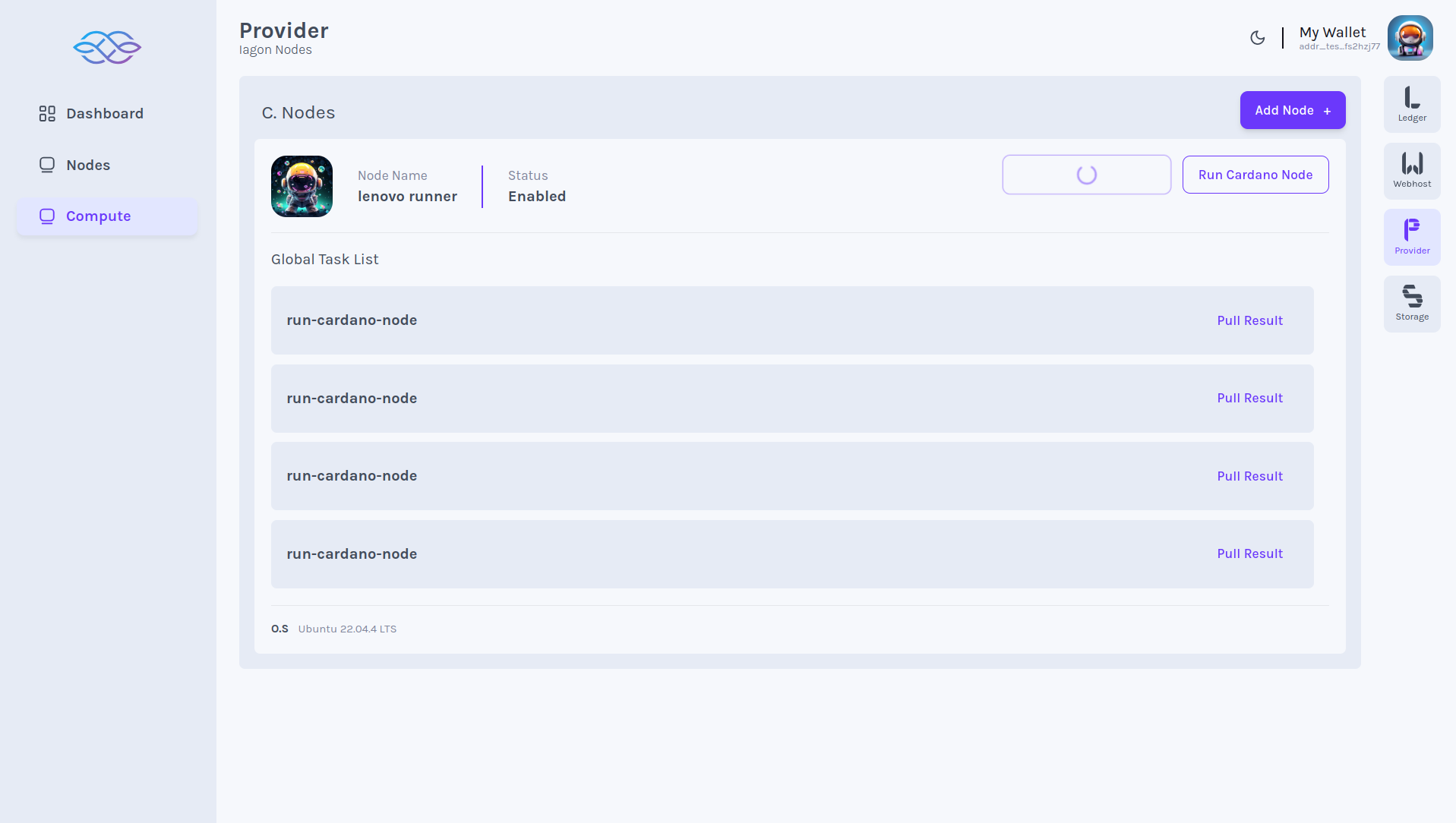The image size is (1456, 823).
Task: Select the Compute menu item
Action: (107, 216)
